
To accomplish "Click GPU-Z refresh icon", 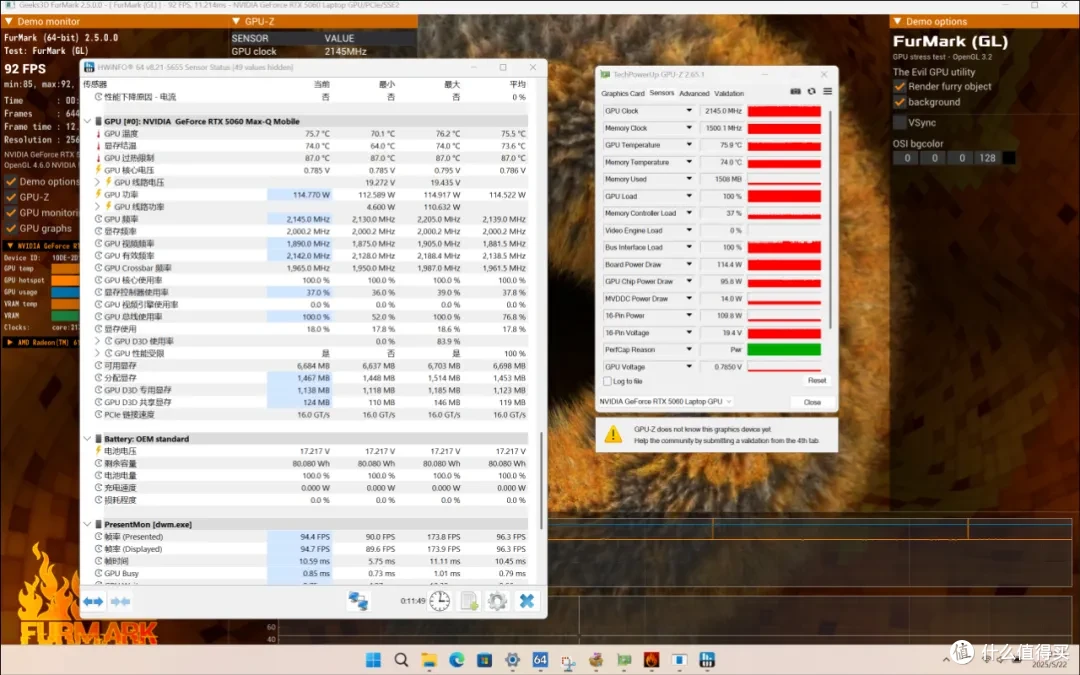I will [x=811, y=91].
